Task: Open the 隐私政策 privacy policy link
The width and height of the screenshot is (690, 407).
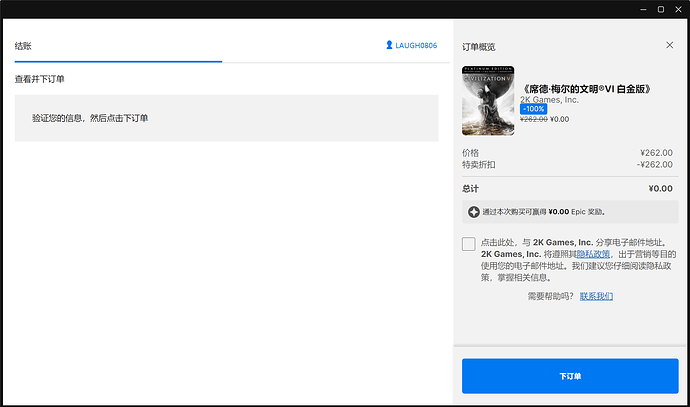Action: pyautogui.click(x=593, y=254)
